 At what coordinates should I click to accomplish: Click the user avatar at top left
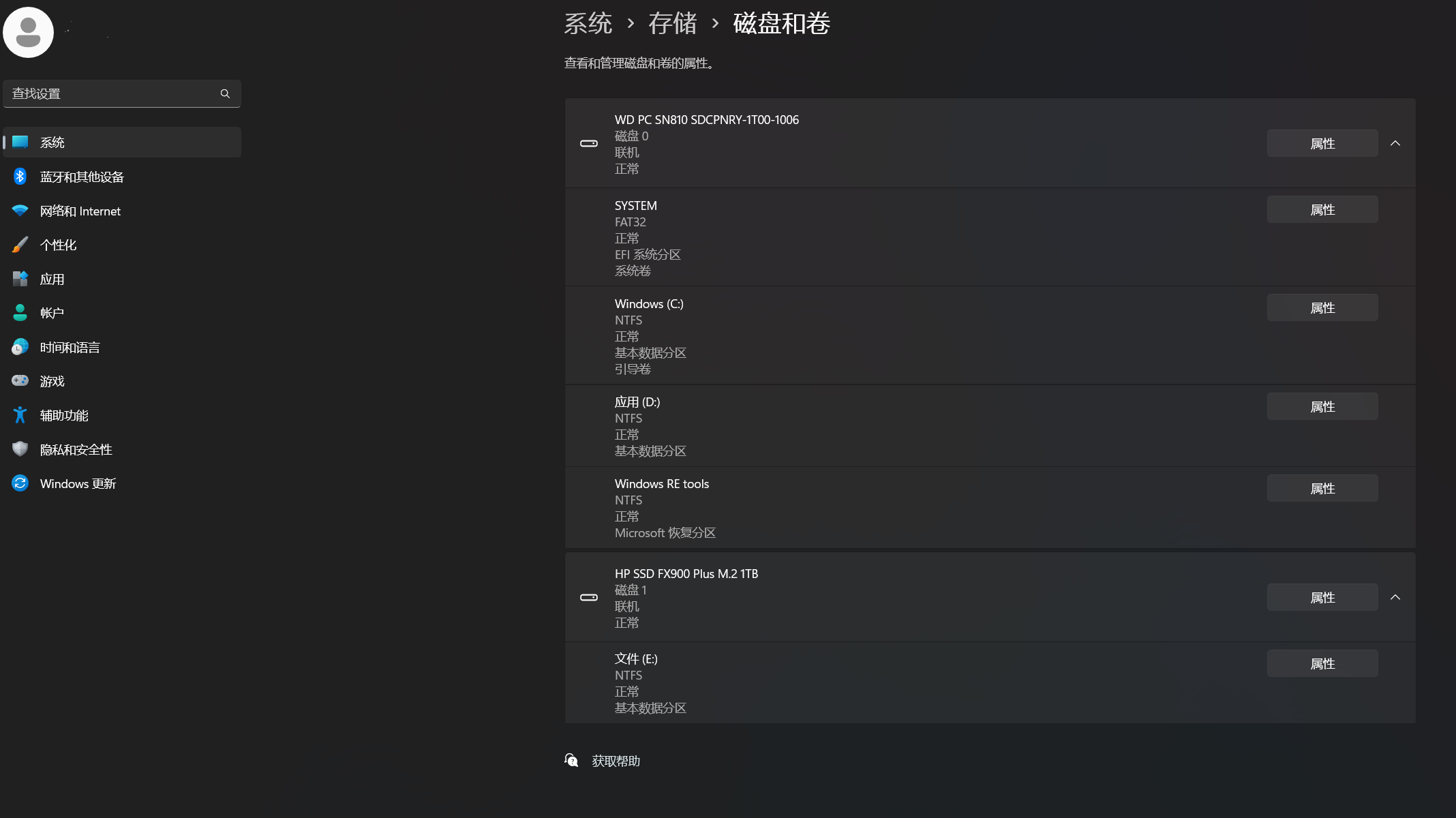tap(28, 32)
